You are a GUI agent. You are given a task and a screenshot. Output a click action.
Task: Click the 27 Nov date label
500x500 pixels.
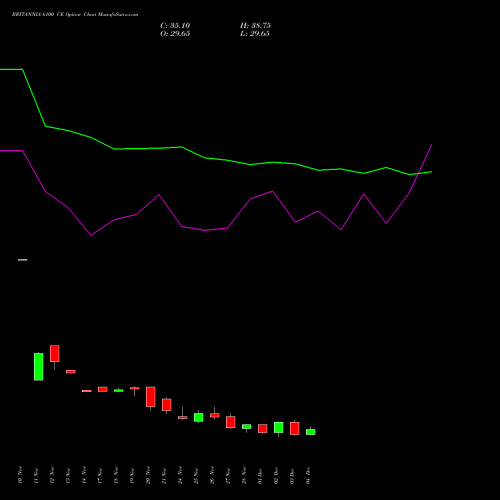click(x=228, y=475)
